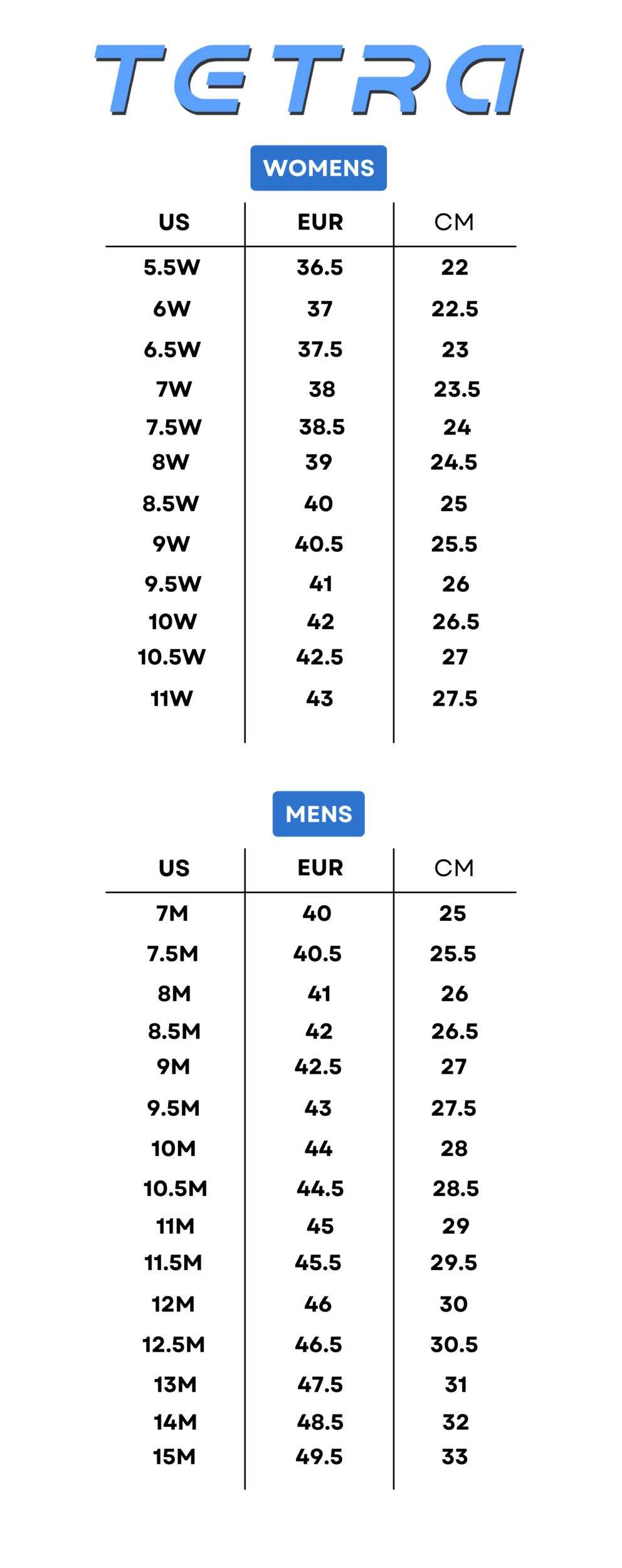
Task: Click the 33 centimeter value
Action: 455,1456
